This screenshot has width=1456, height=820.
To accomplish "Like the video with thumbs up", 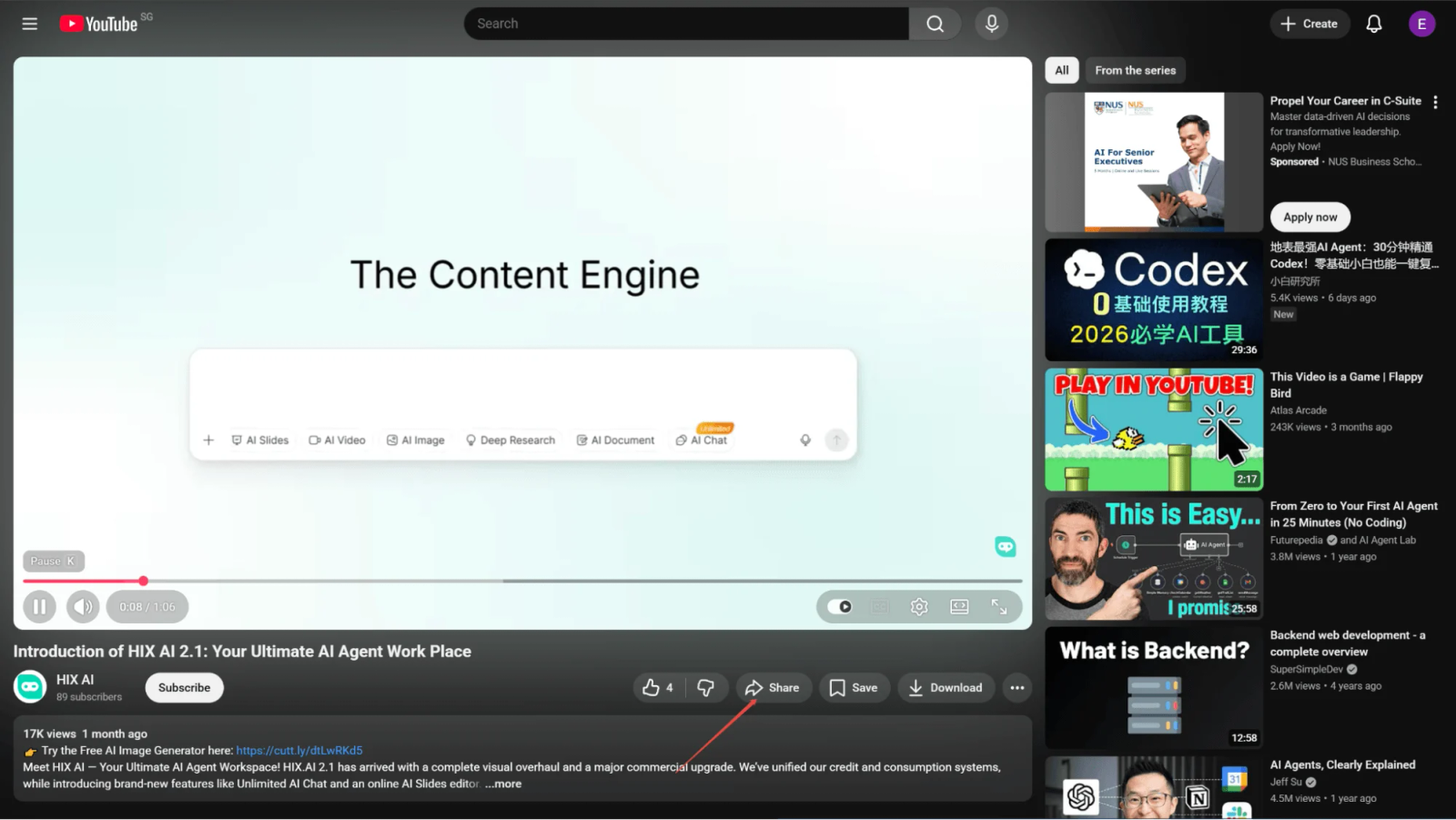I will [658, 688].
